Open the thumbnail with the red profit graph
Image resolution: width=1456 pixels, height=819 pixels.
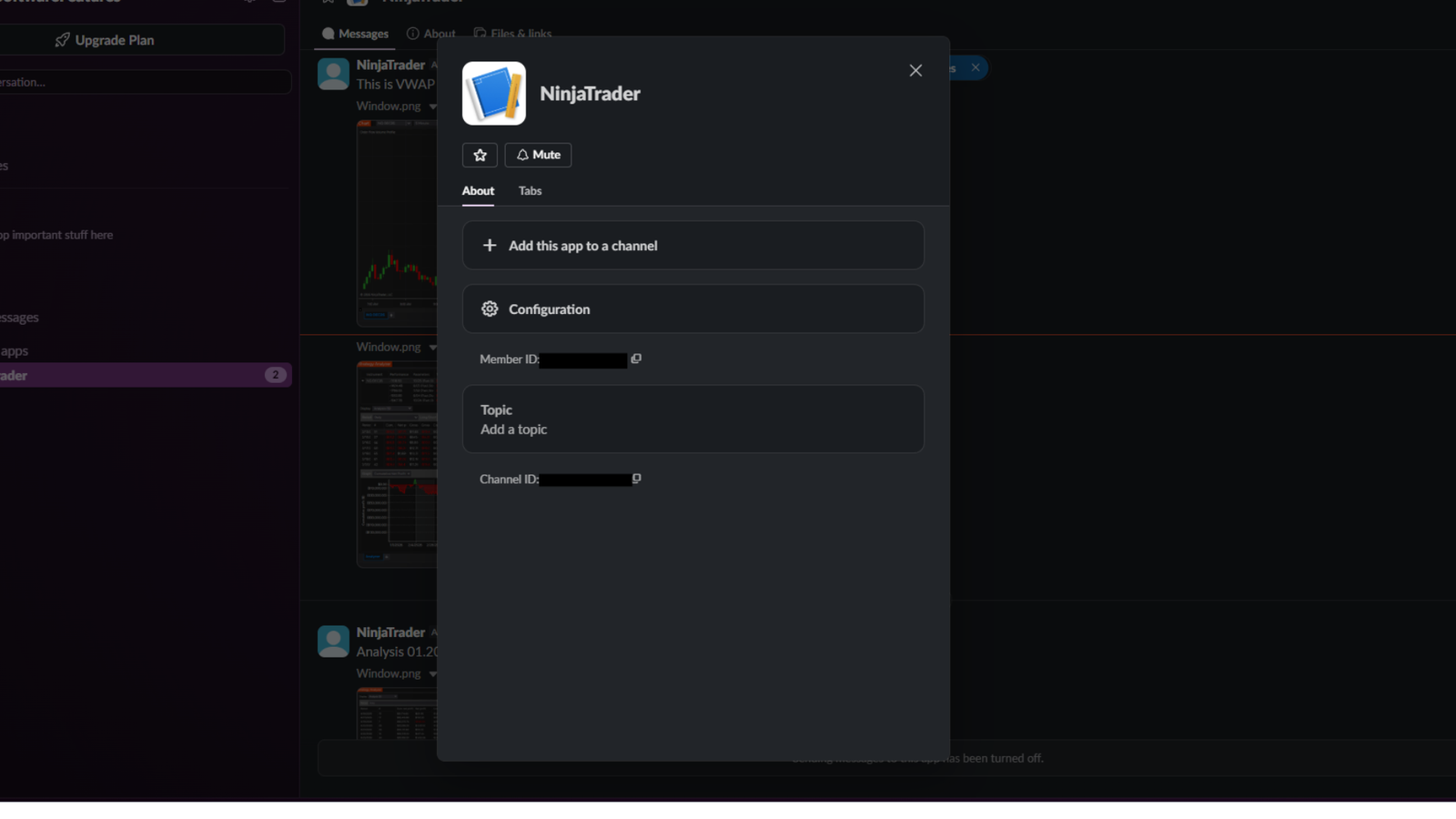[397, 464]
